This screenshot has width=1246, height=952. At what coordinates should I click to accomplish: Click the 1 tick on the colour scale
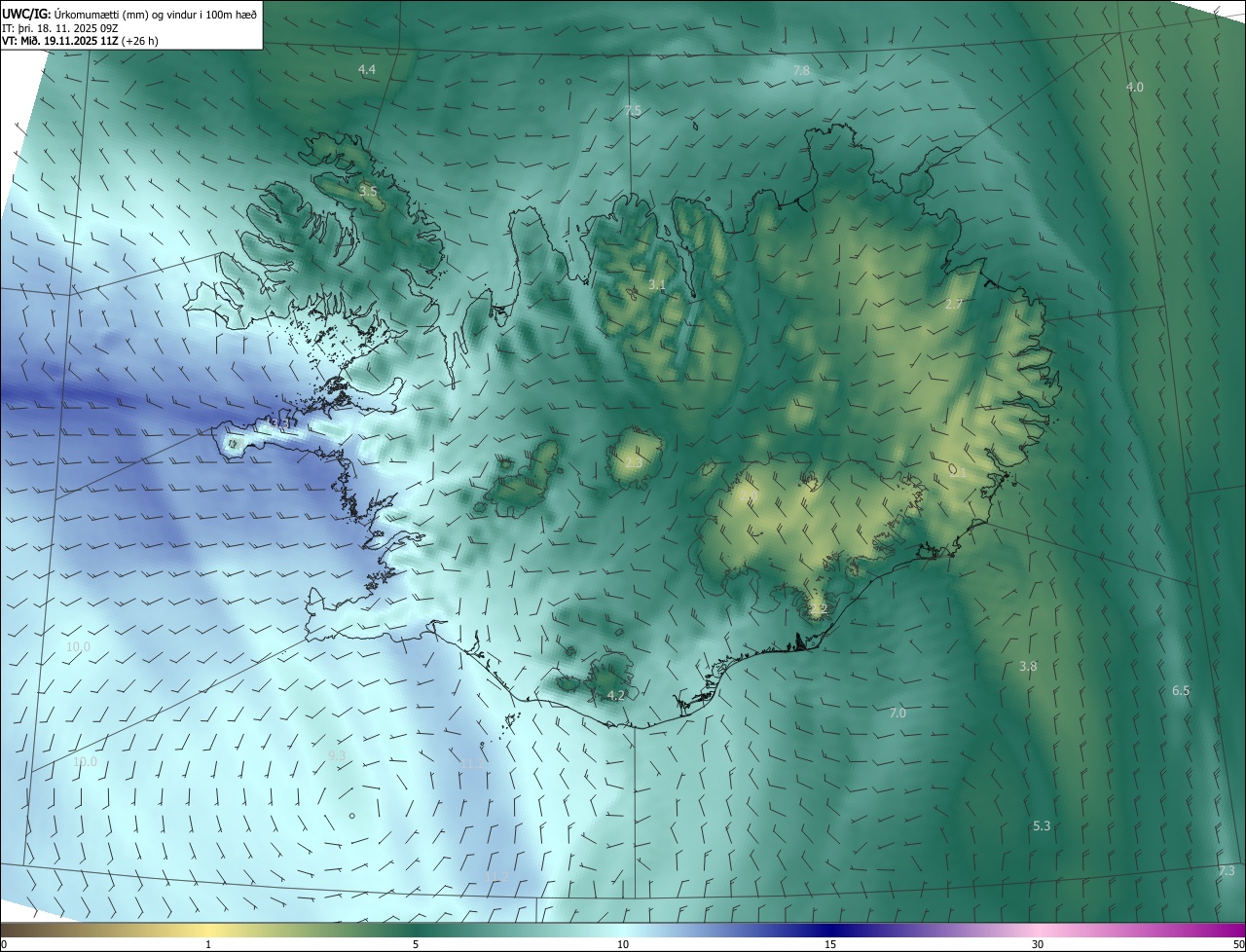click(x=208, y=944)
